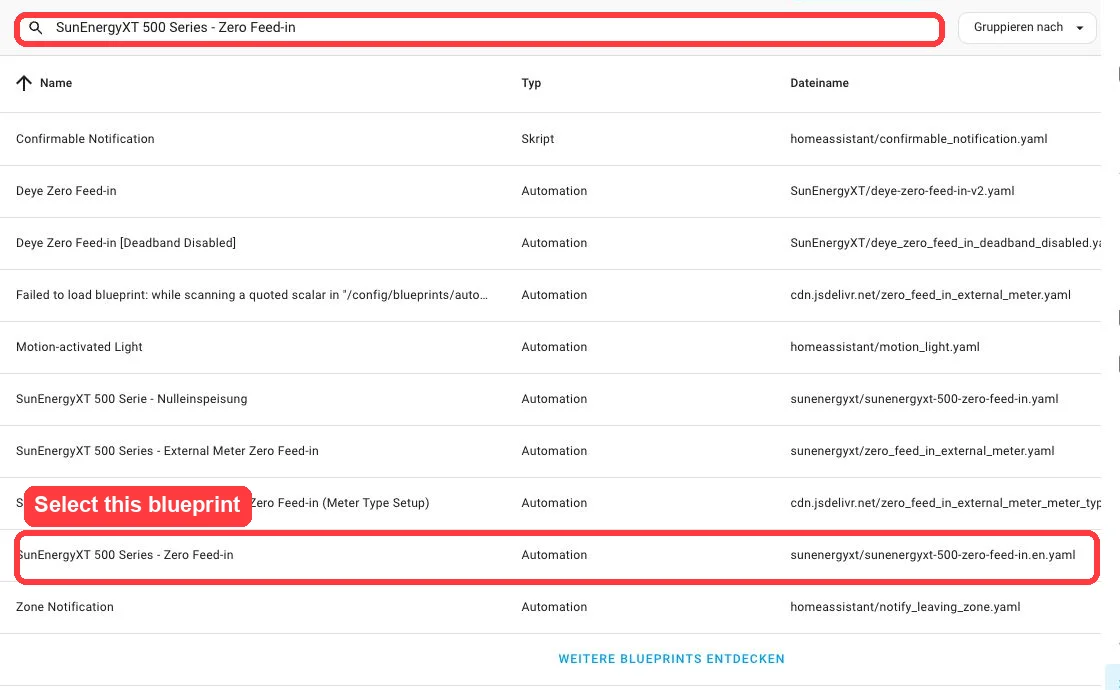
Task: Click cdn.jsdelivr.net/zero_feed_in_external_meter.yaml filename
Action: coord(930,295)
